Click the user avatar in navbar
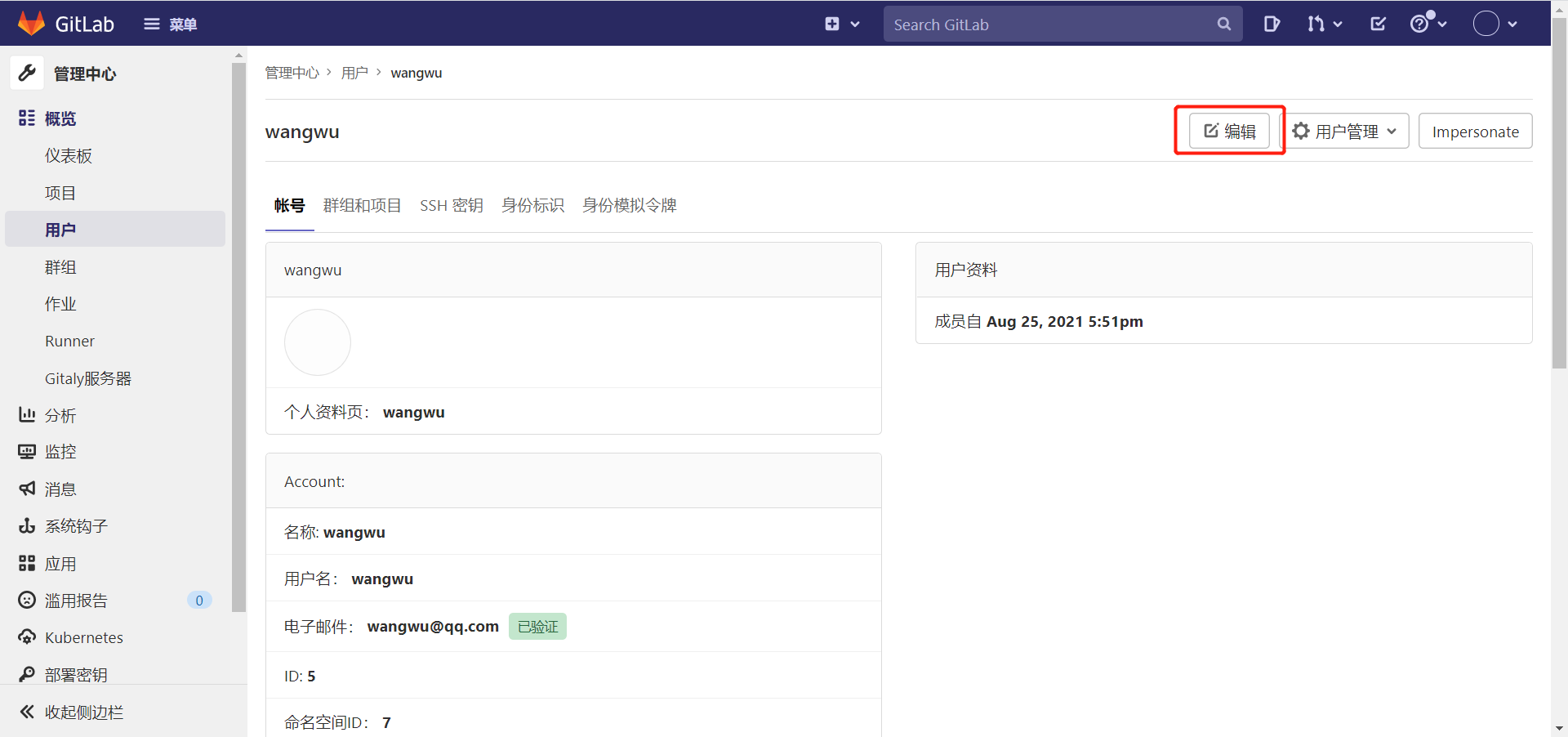The width and height of the screenshot is (1568, 737). point(1486,24)
